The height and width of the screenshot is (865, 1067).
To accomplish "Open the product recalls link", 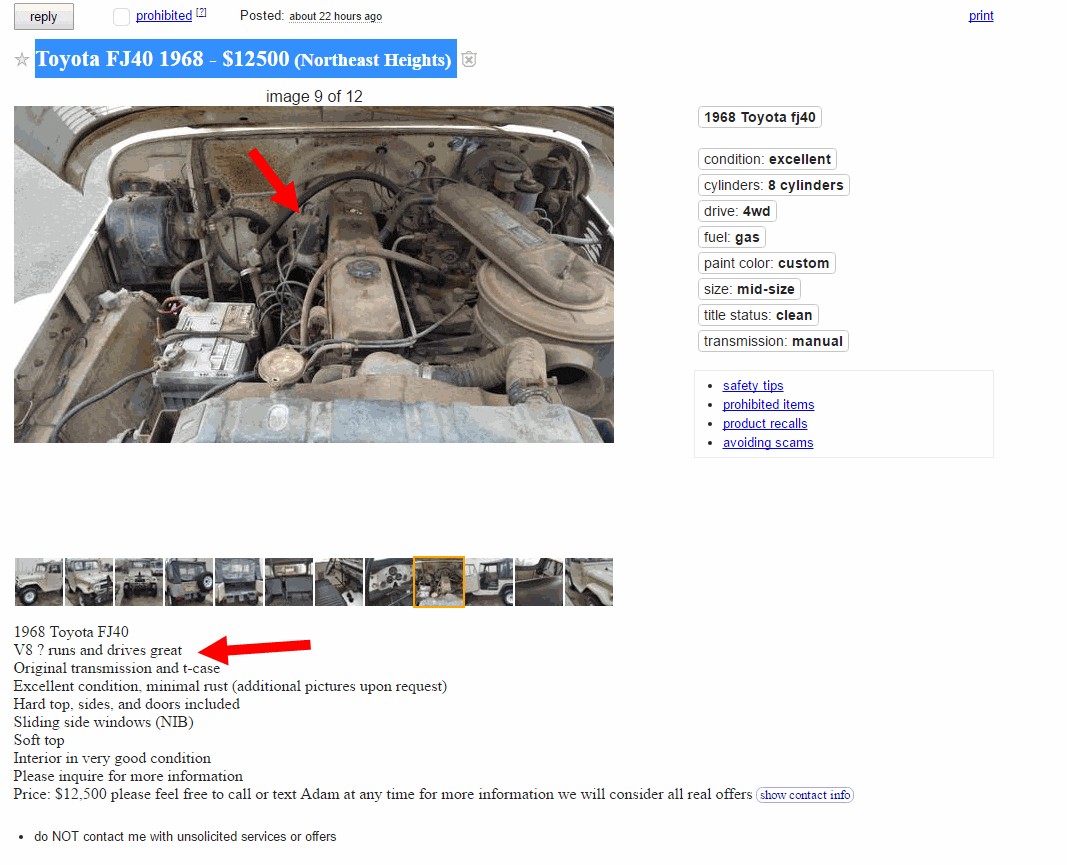I will (765, 424).
